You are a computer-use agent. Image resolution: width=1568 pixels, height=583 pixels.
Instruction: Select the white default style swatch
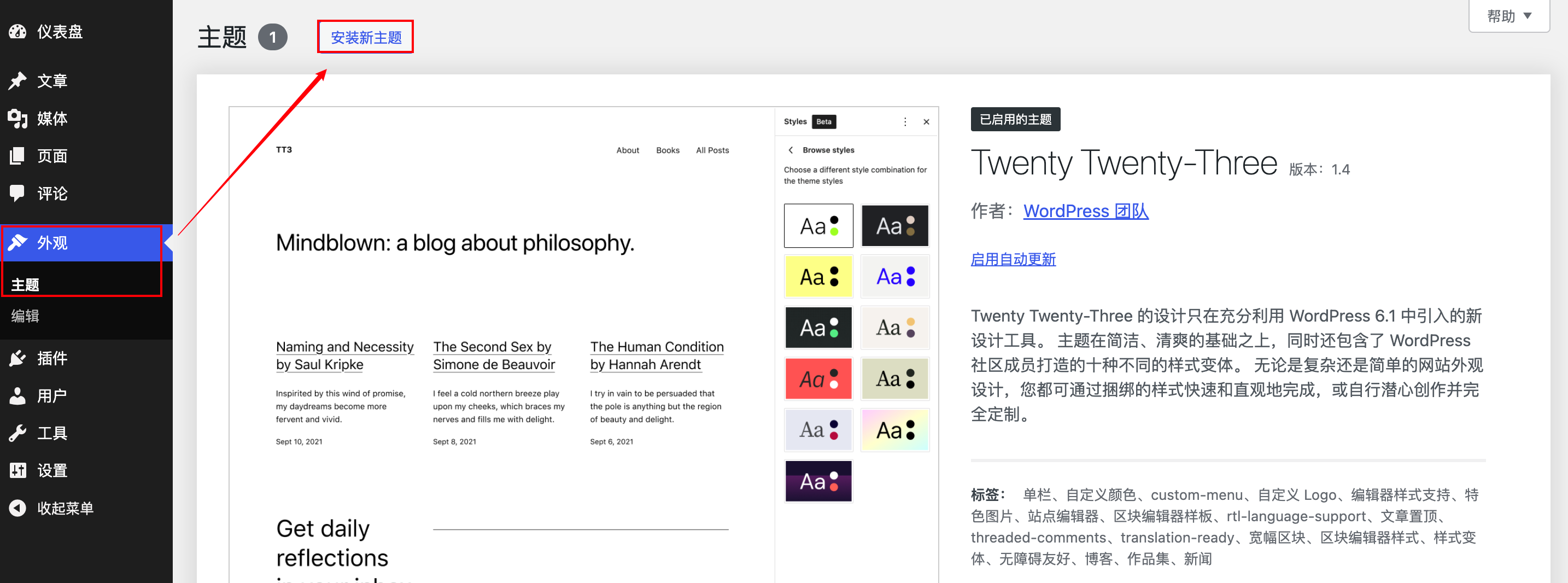[818, 226]
